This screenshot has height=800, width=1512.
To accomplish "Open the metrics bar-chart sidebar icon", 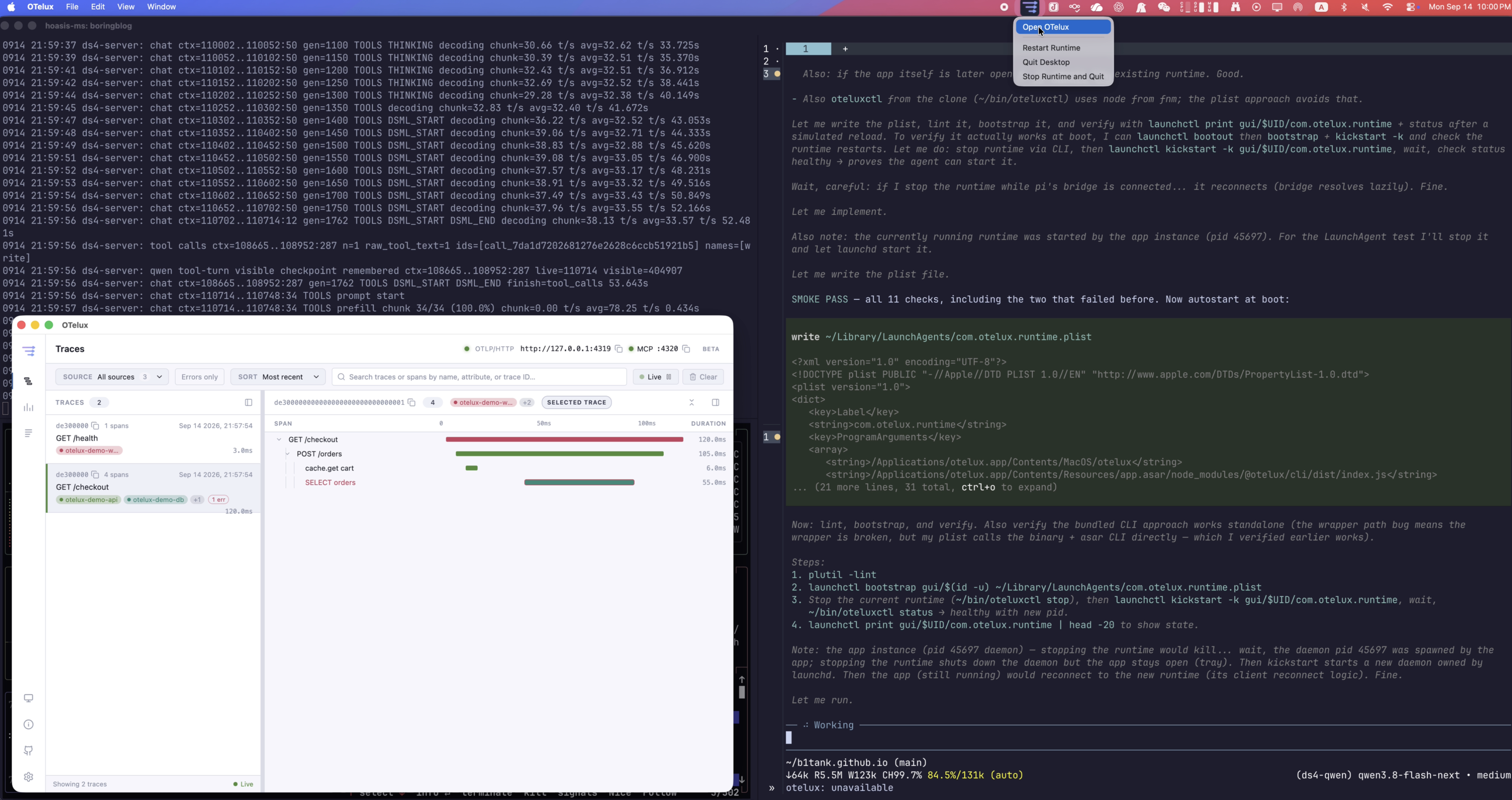I will (x=28, y=407).
